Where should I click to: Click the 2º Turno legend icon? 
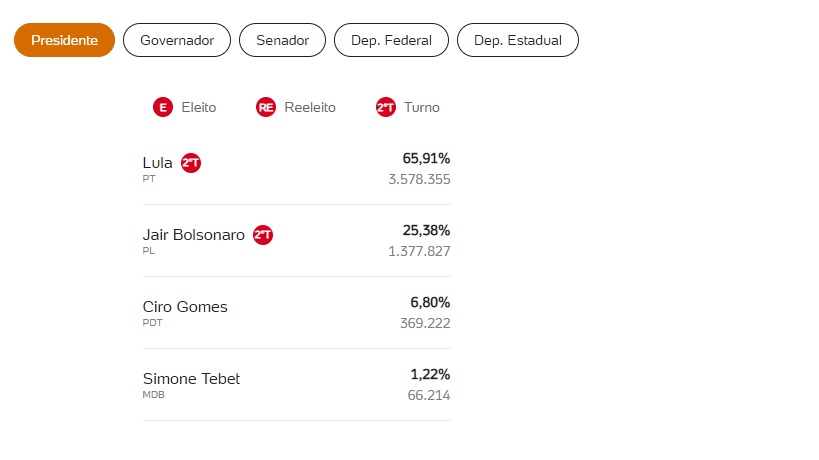(x=386, y=107)
